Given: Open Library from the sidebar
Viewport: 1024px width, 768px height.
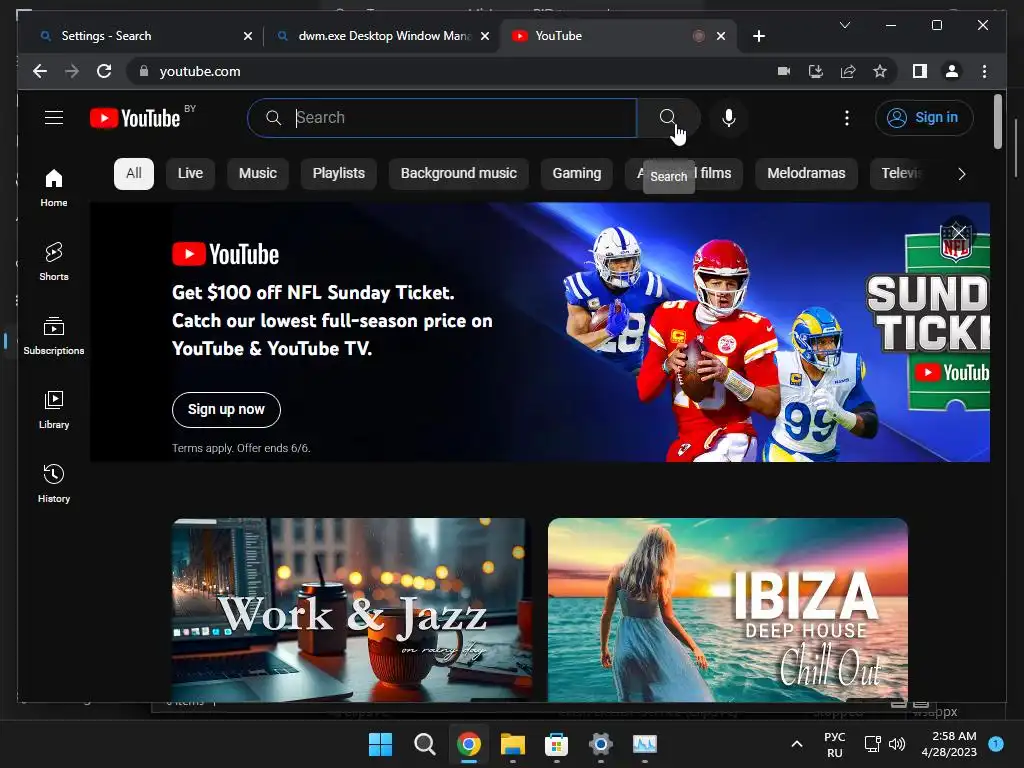Looking at the screenshot, I should [54, 409].
